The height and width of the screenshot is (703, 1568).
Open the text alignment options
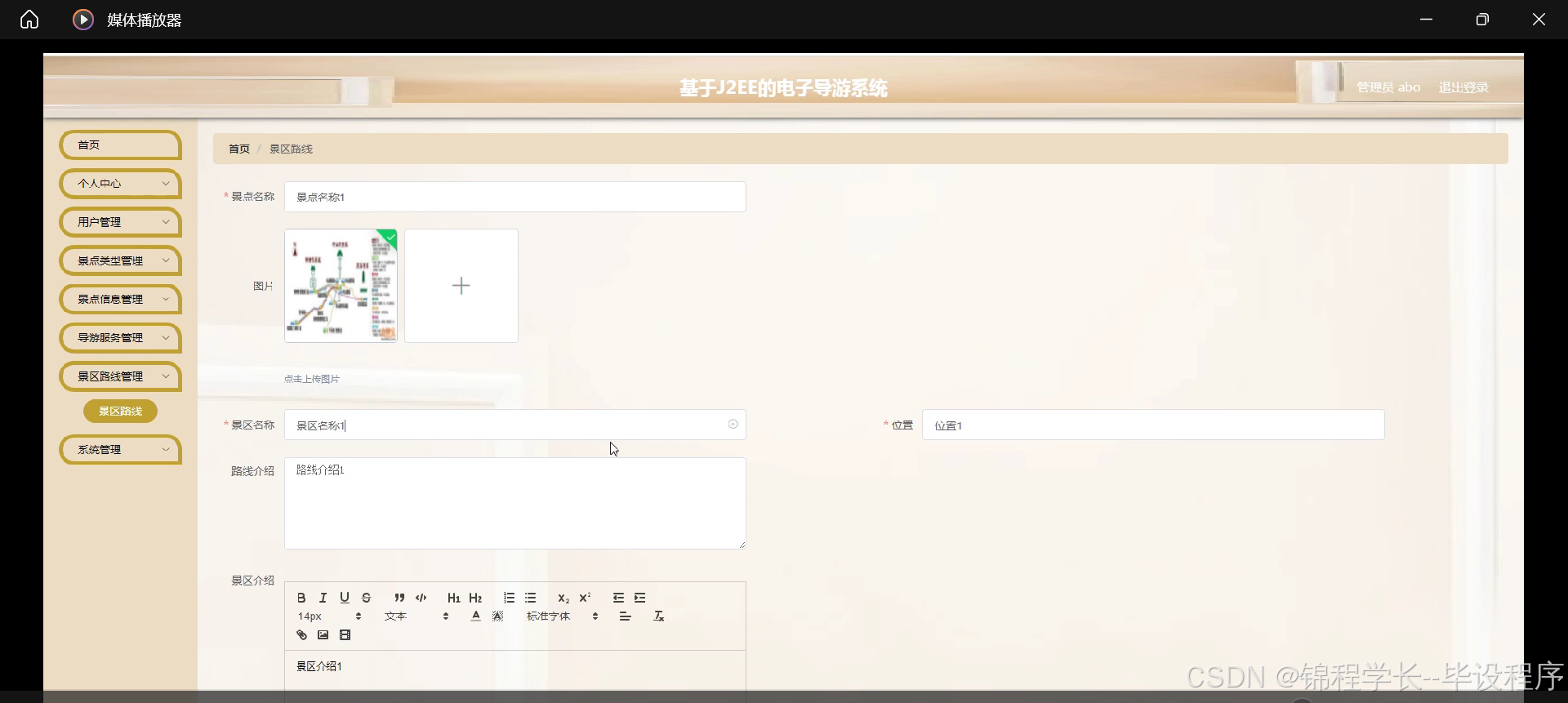pyautogui.click(x=625, y=616)
